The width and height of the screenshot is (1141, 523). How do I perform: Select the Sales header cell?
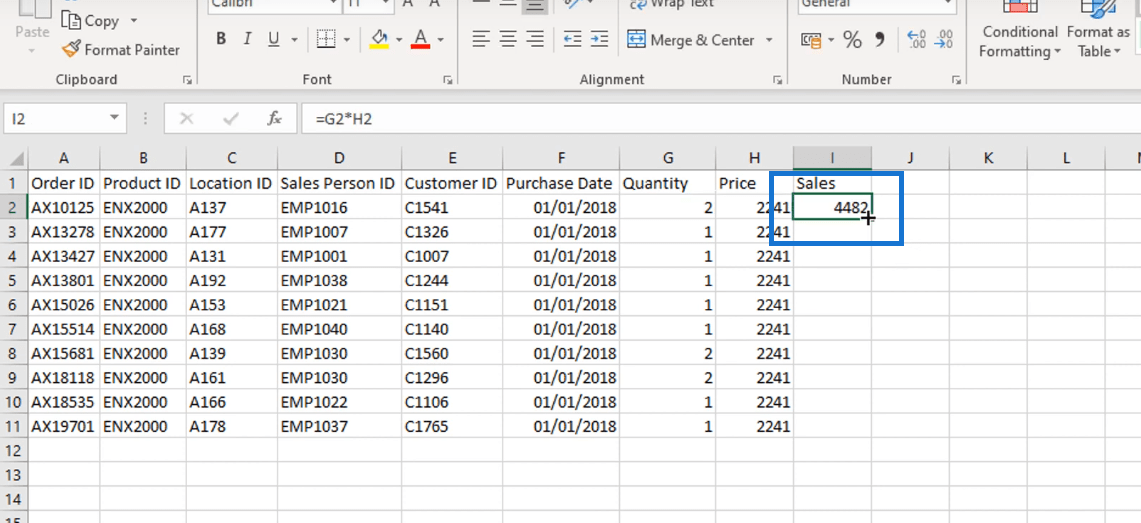832,183
